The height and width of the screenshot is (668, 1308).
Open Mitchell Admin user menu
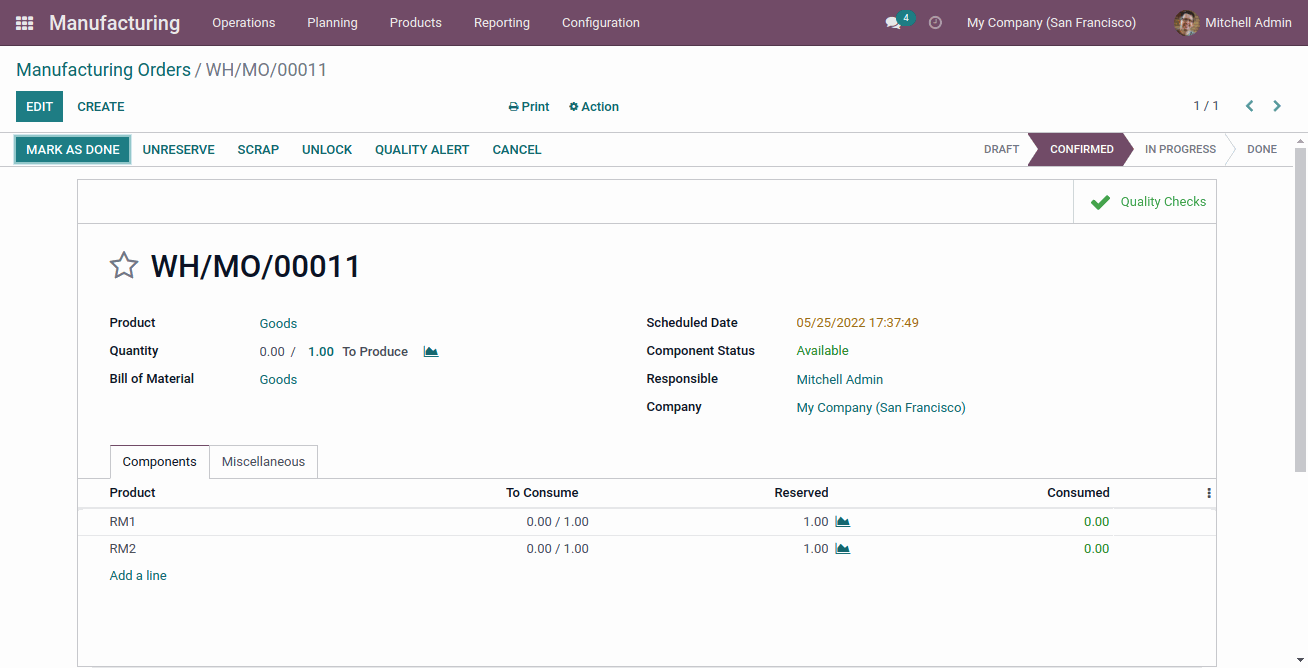point(1233,23)
